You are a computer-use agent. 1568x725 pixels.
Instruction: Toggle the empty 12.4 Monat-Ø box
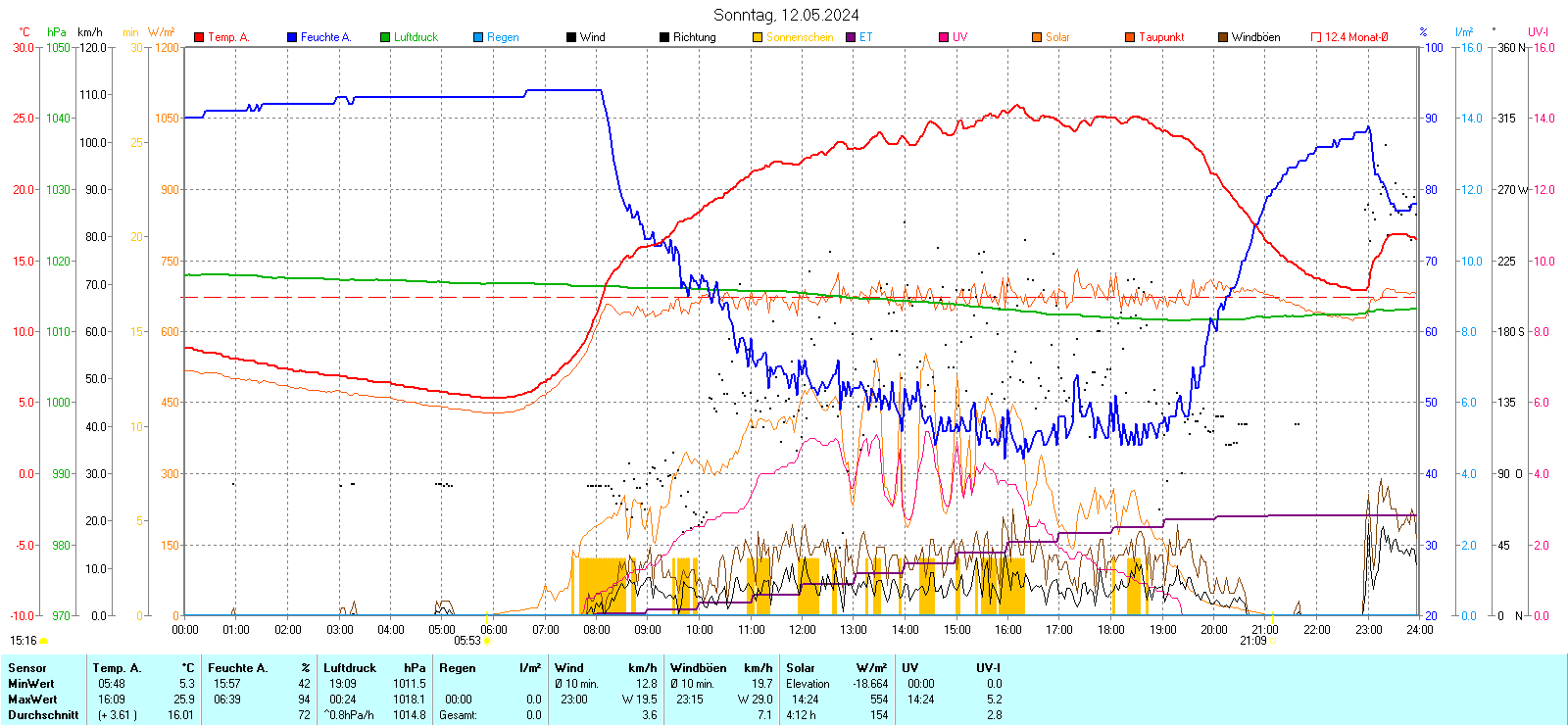[x=1316, y=37]
